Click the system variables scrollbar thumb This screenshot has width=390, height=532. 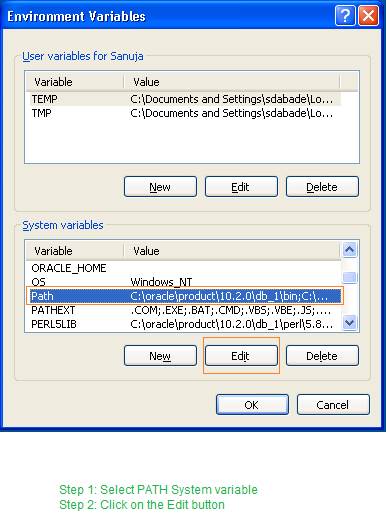tap(350, 277)
